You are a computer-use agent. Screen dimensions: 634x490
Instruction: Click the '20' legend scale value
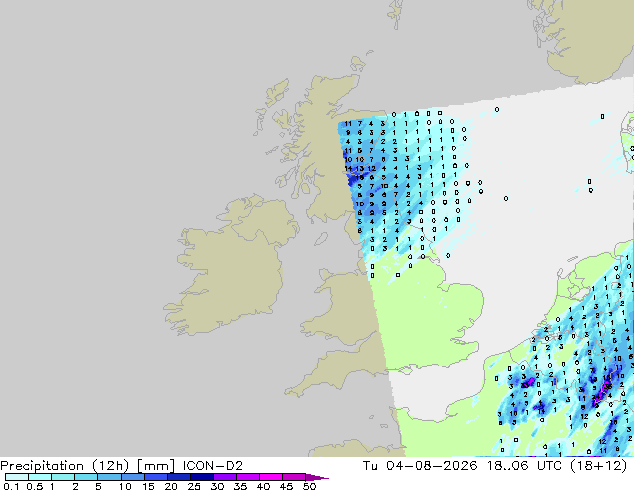pyautogui.click(x=171, y=486)
